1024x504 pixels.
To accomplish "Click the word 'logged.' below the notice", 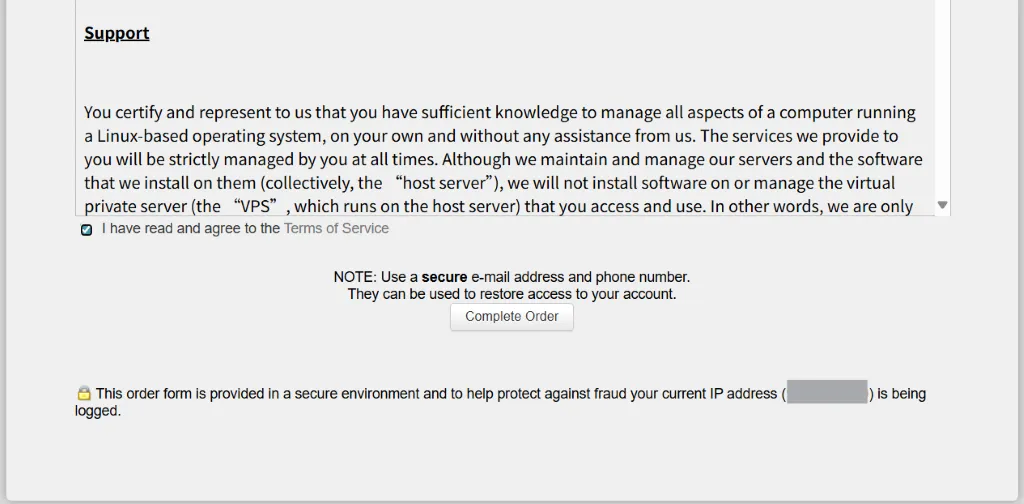I will [98, 411].
